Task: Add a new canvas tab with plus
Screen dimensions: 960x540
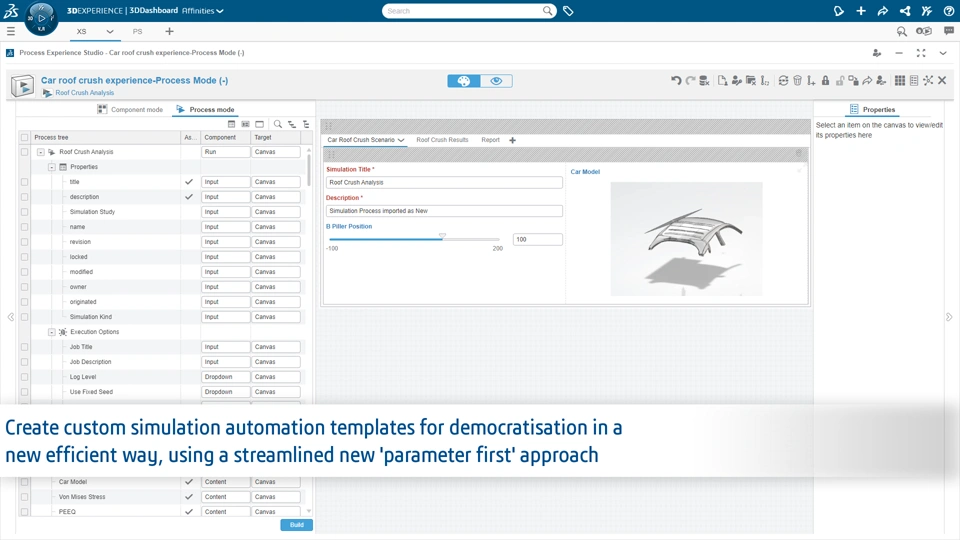Action: [x=512, y=140]
